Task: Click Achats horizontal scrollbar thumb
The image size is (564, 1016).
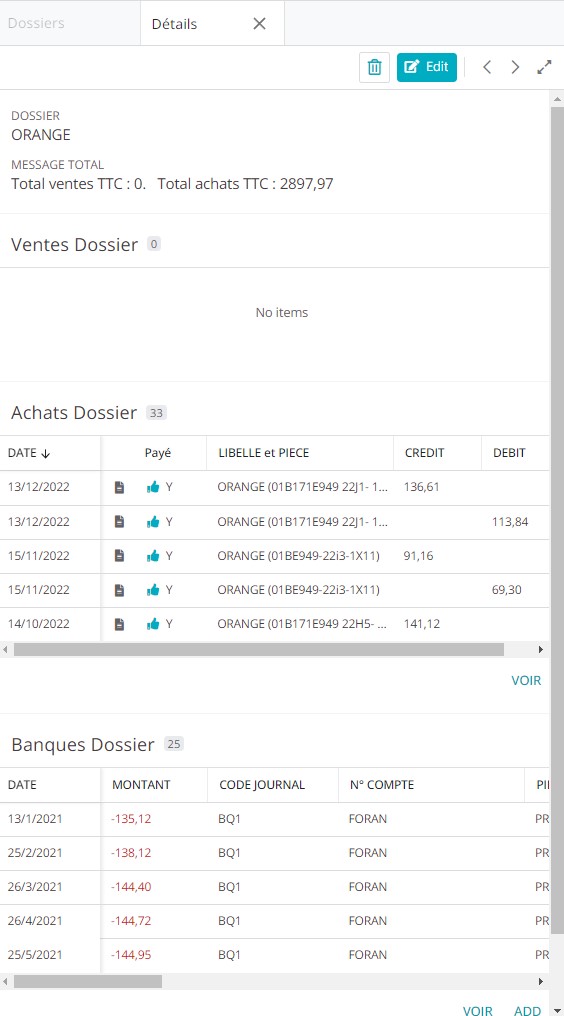Action: pos(259,649)
